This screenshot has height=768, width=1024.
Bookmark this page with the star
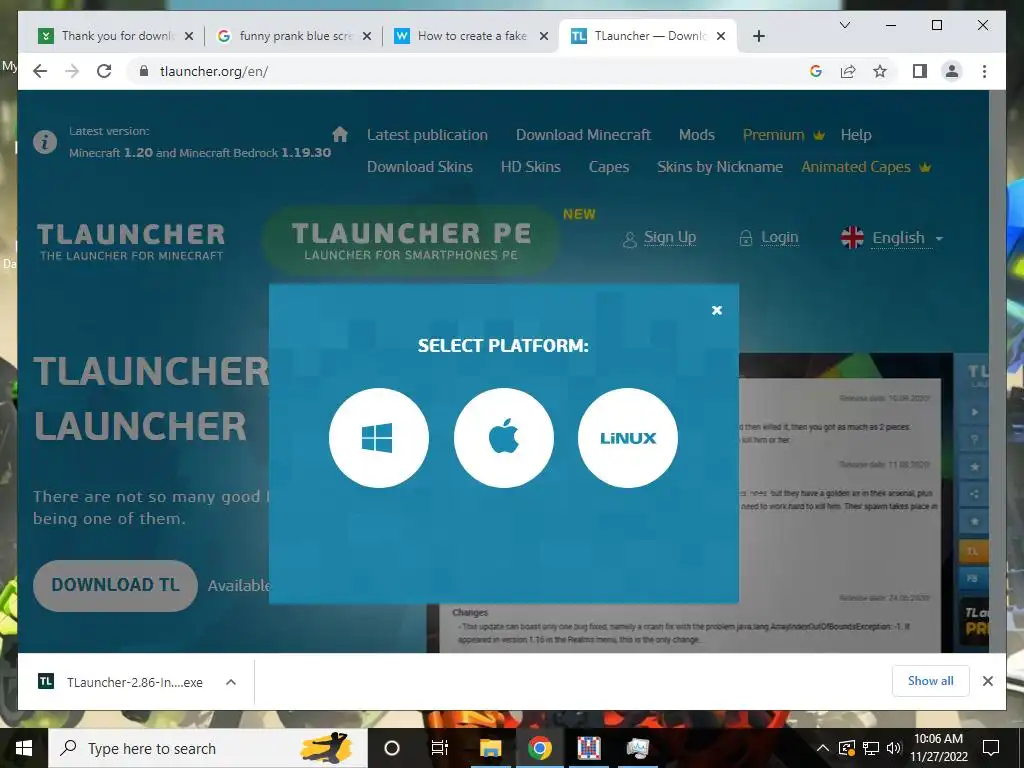click(x=880, y=71)
